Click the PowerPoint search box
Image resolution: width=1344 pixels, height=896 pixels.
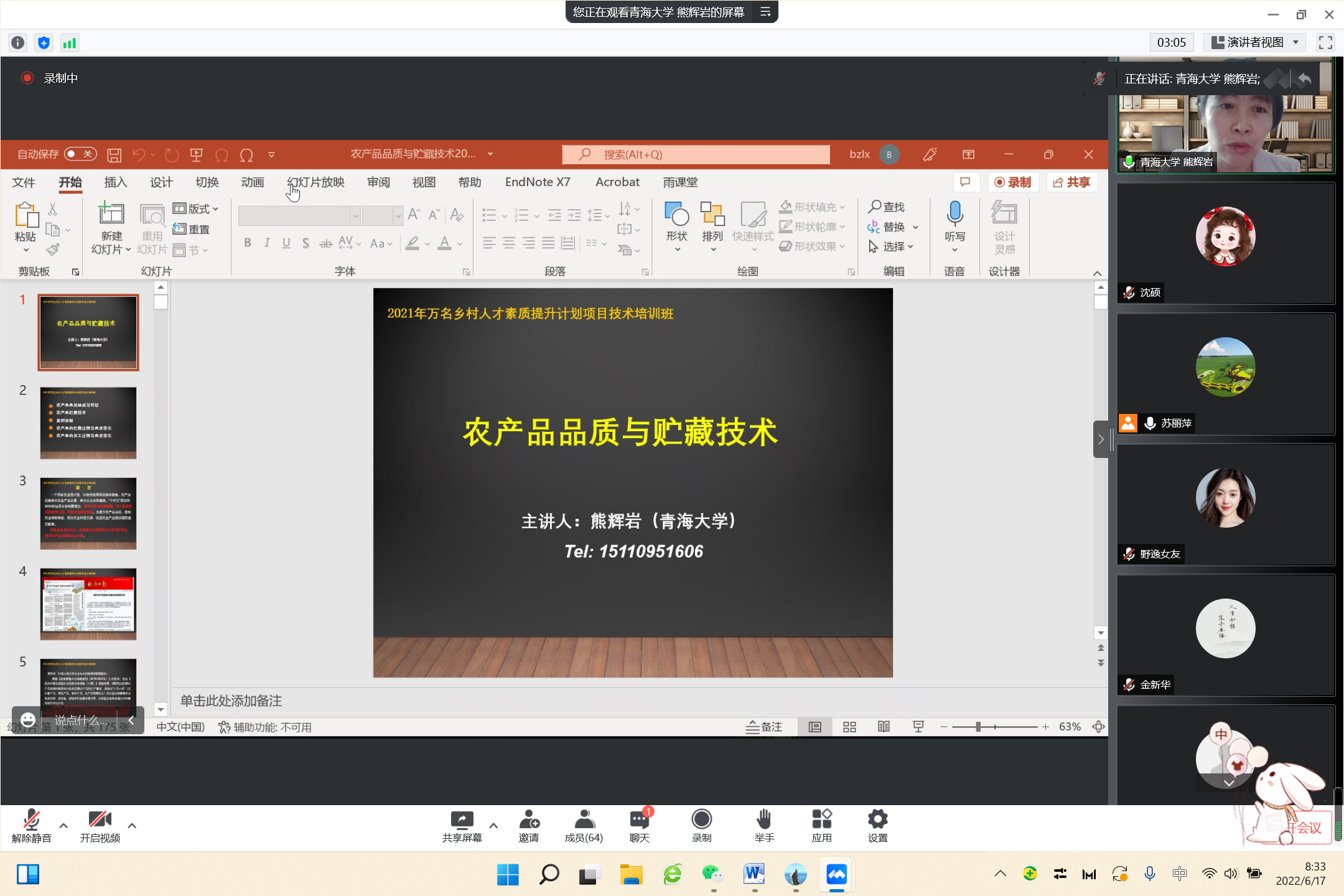[696, 154]
